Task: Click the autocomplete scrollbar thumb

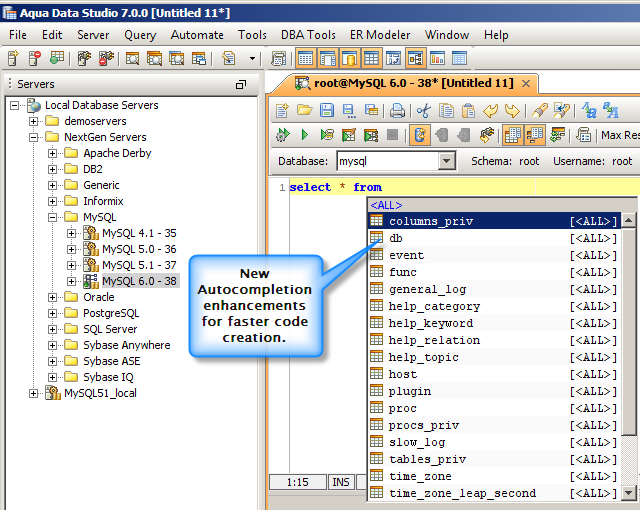Action: pyautogui.click(x=629, y=332)
